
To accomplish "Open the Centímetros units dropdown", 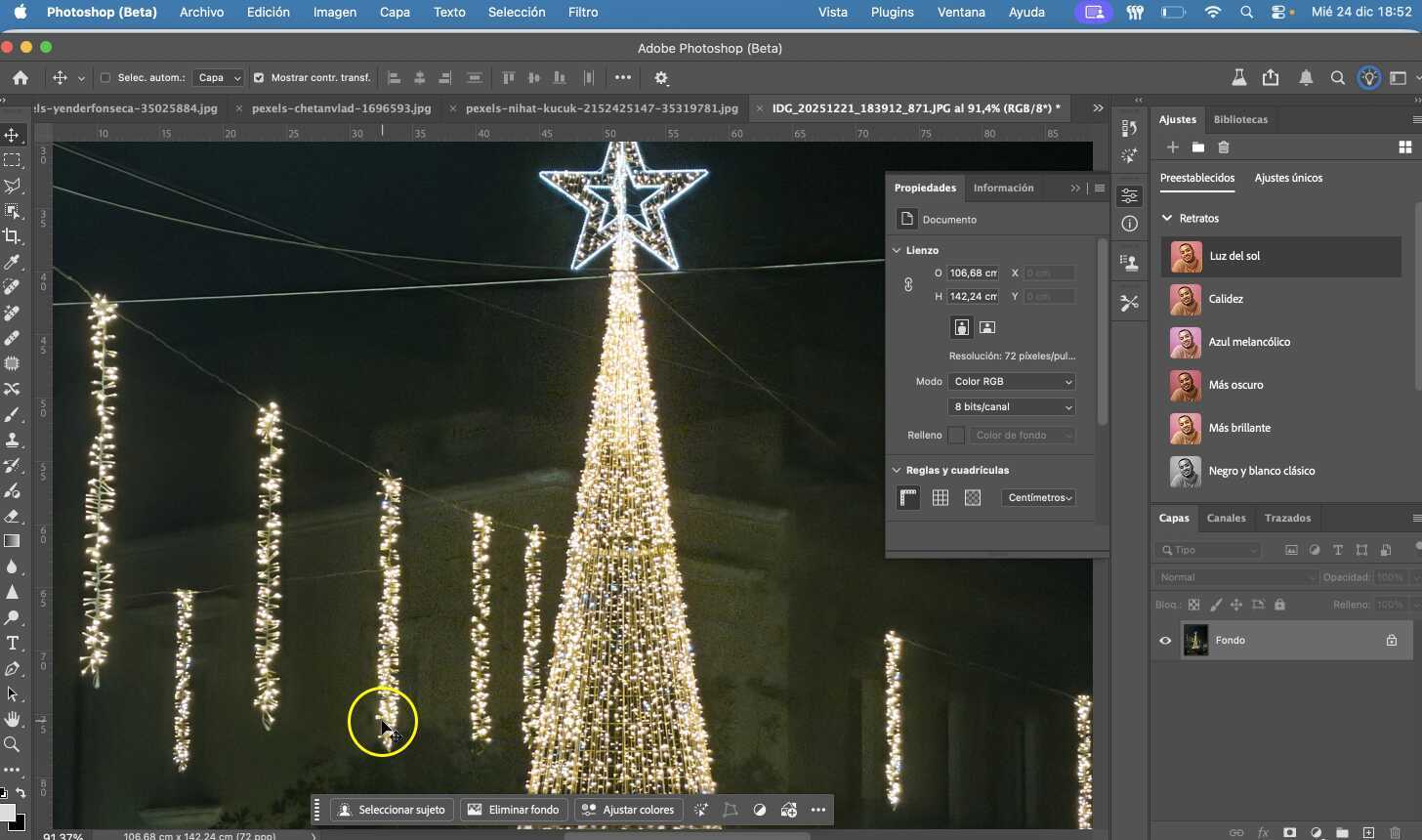I will (x=1038, y=497).
